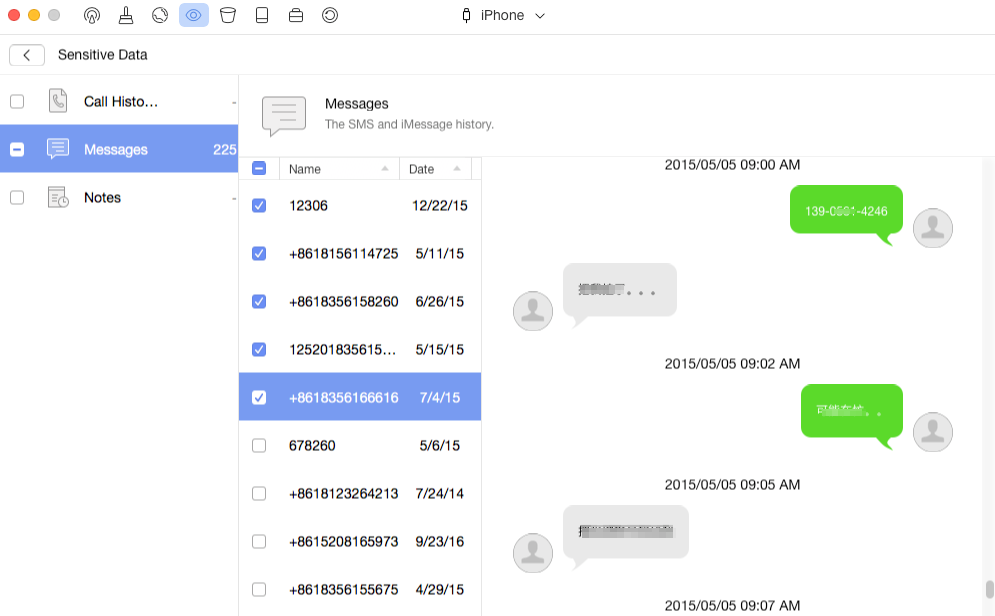Screen dimensions: 995x616
Task: Toggle the select-all checkbox in list header
Action: (259, 169)
